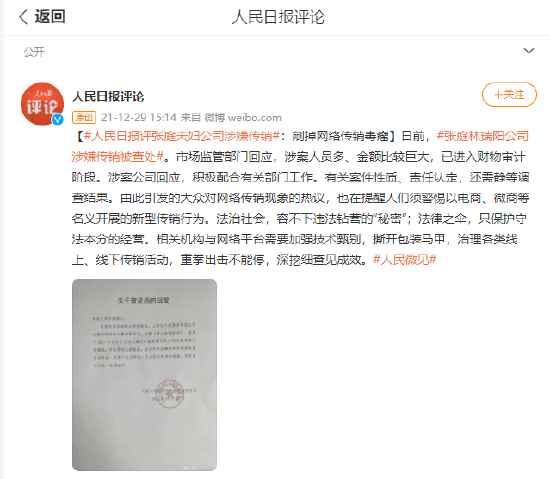
Task: Go back via the 返回 label
Action: pyautogui.click(x=50, y=16)
